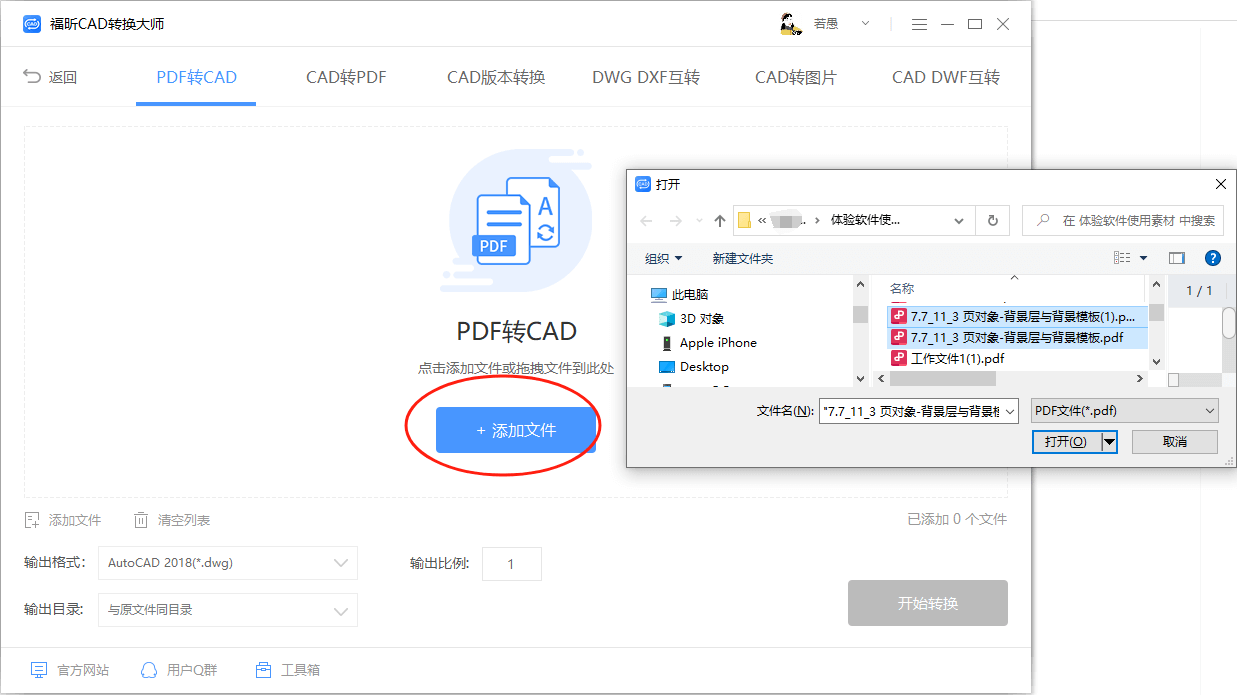Go back with the 返回 button
Screen dimensions: 1237x695
50,77
